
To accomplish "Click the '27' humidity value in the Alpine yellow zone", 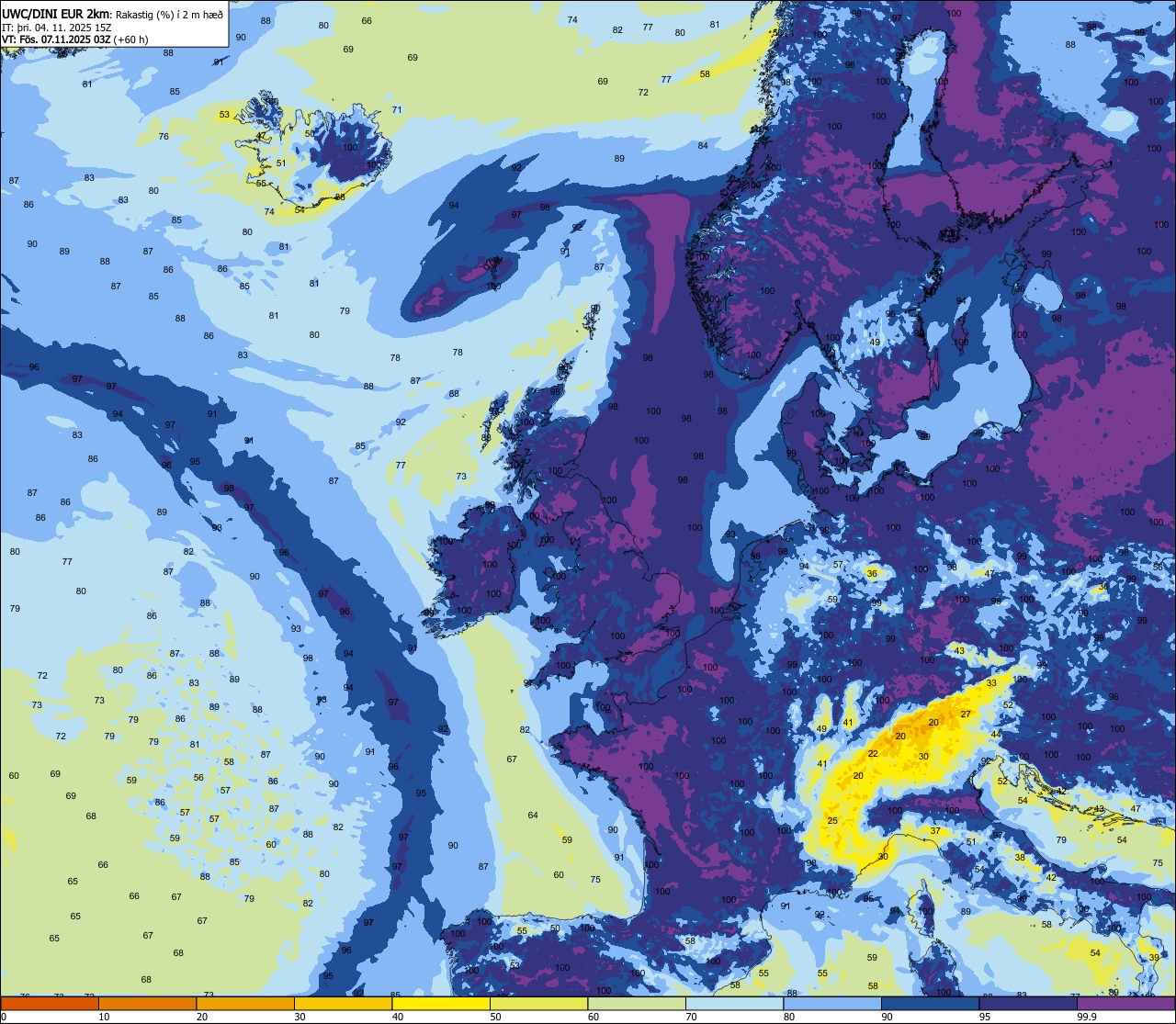I will 966,714.
